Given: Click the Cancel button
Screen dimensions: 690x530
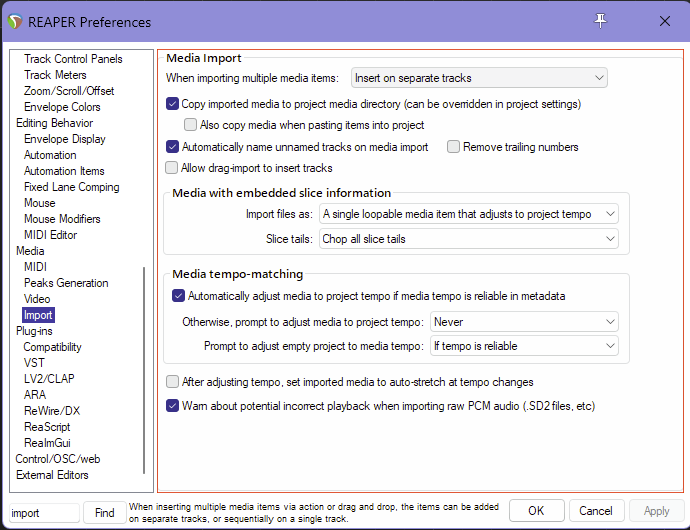Looking at the screenshot, I should [x=596, y=511].
